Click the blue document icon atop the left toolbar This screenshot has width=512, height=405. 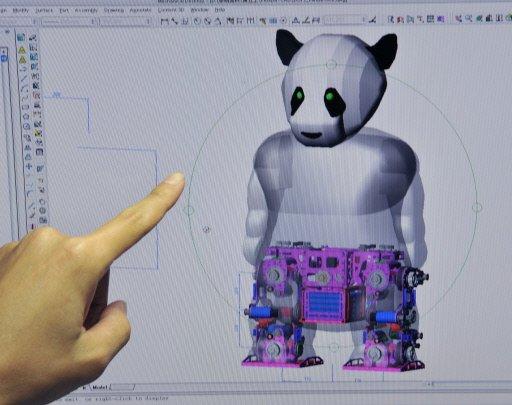(21, 37)
